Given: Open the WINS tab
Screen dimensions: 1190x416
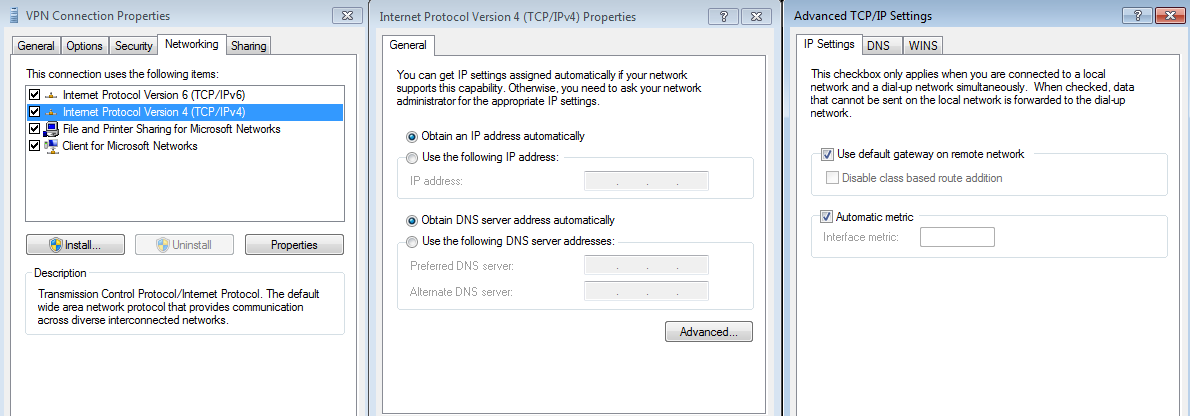Looking at the screenshot, I should [923, 45].
